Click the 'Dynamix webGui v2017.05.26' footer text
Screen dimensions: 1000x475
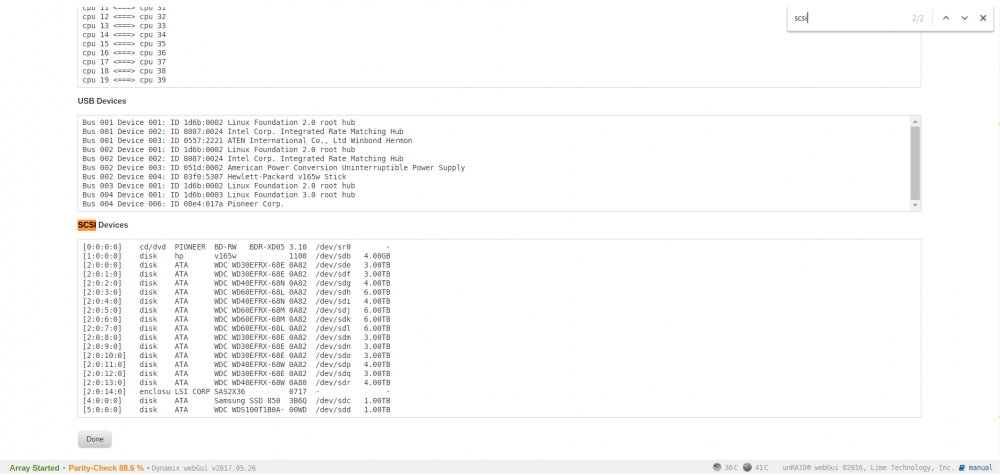point(203,468)
